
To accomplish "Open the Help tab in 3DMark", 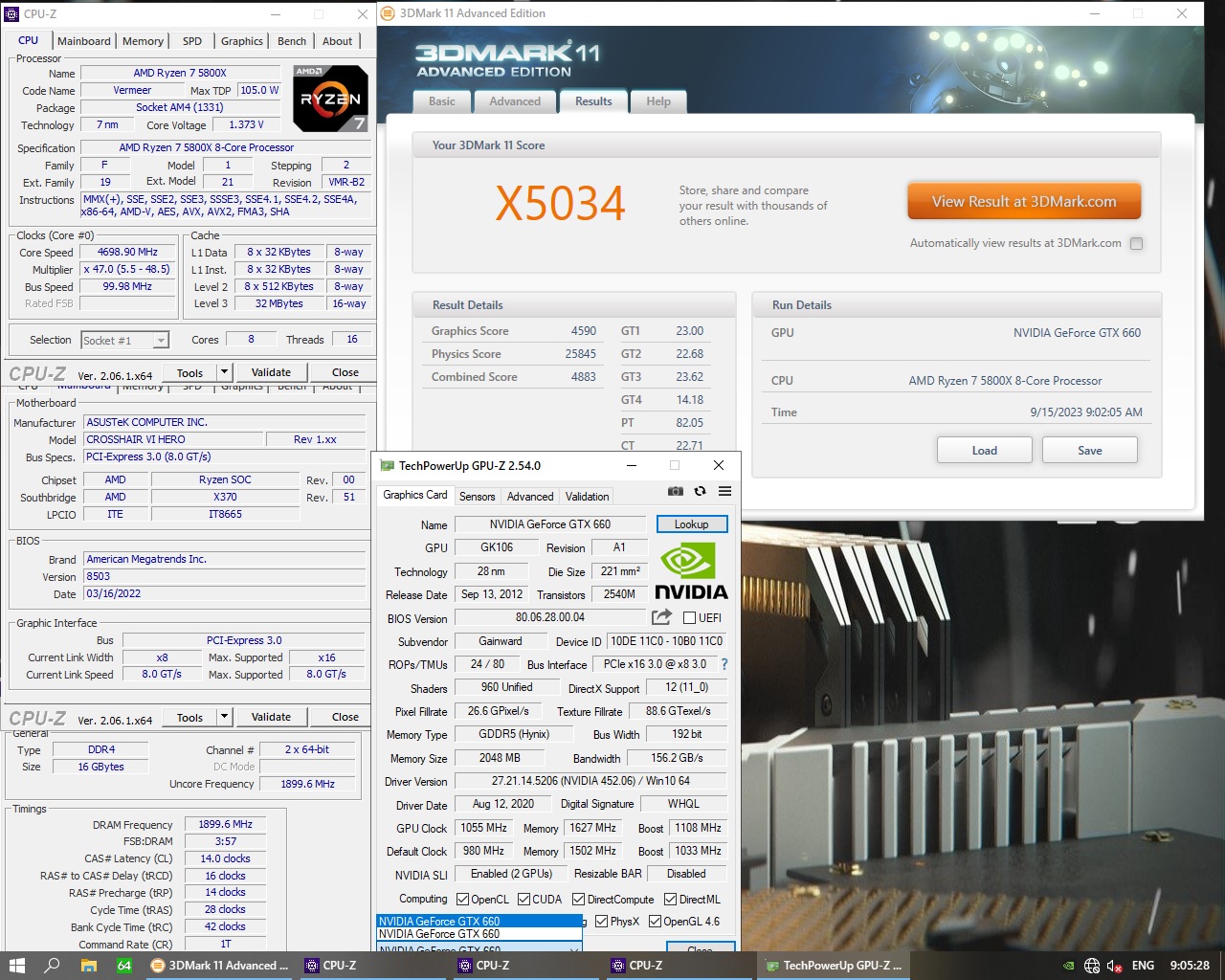I will tap(658, 101).
